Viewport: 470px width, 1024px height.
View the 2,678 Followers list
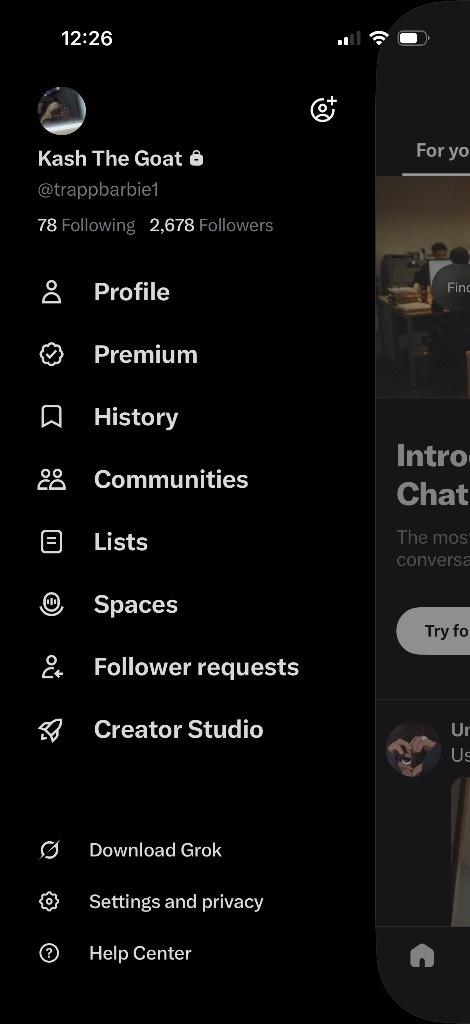point(212,225)
